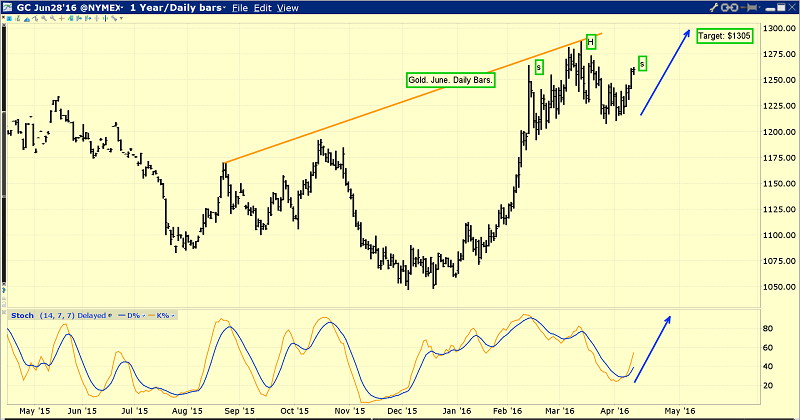Close the small x beside the toolbar
800x420 pixels.
click(3, 17)
